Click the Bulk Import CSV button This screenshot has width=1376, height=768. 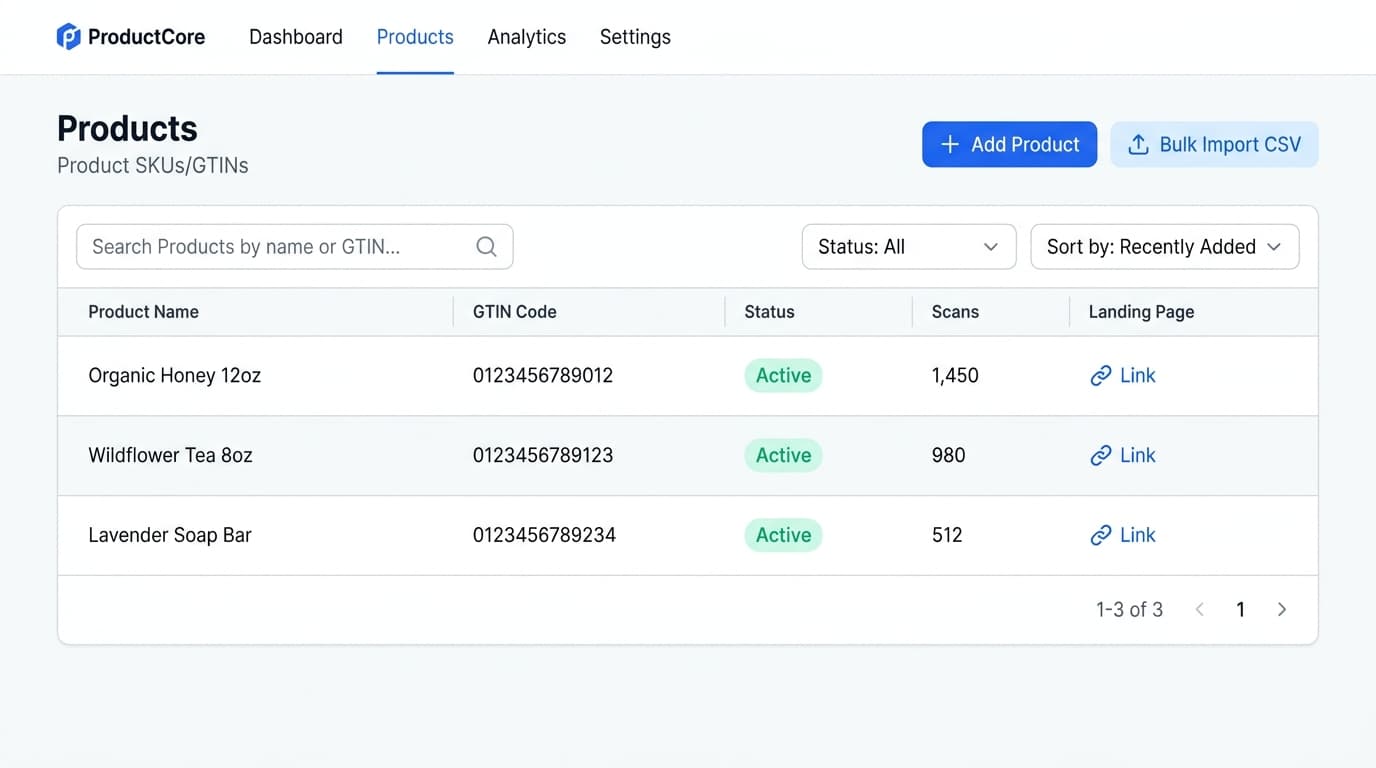pos(1214,144)
